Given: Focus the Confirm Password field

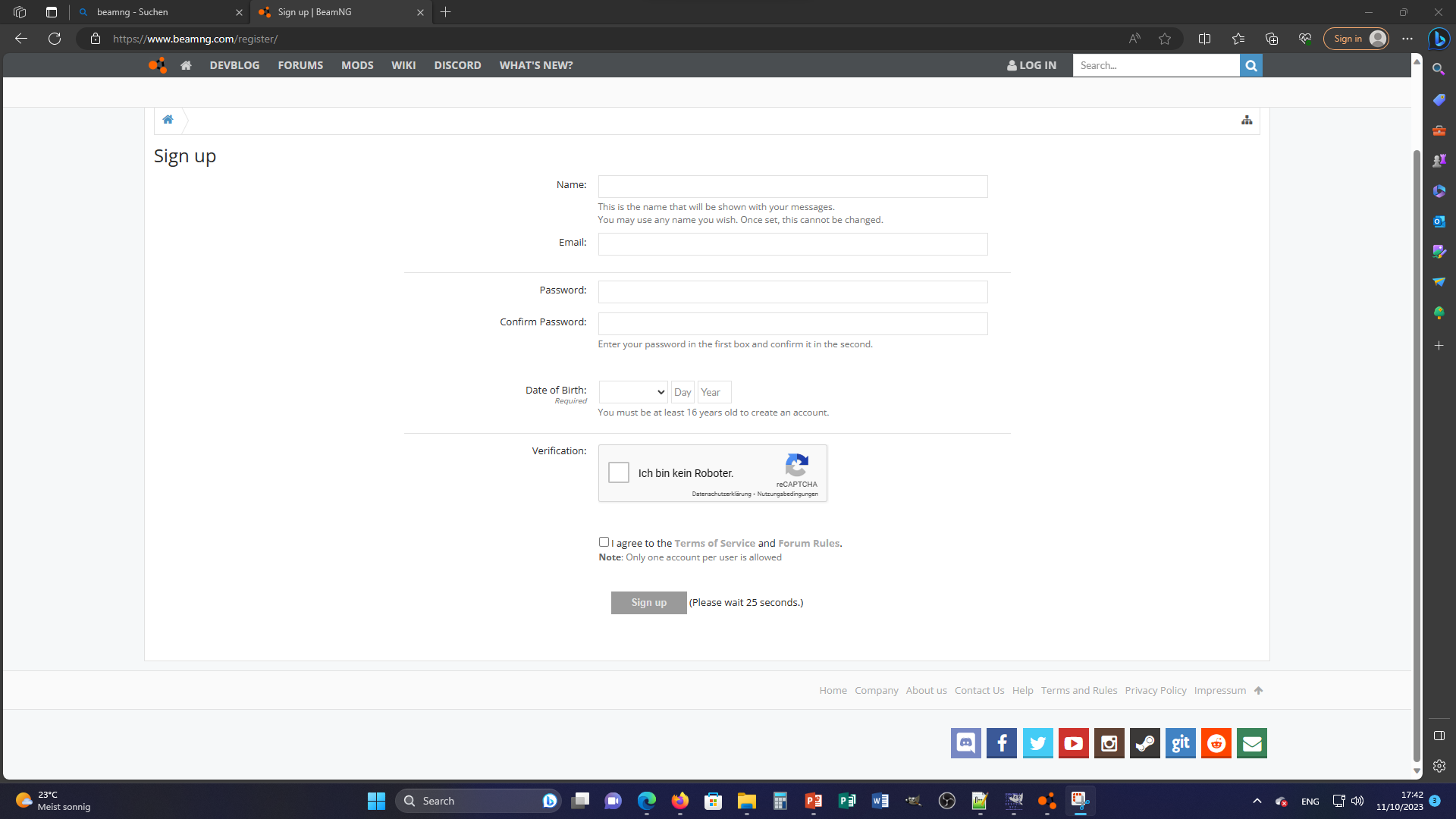Looking at the screenshot, I should [792, 324].
